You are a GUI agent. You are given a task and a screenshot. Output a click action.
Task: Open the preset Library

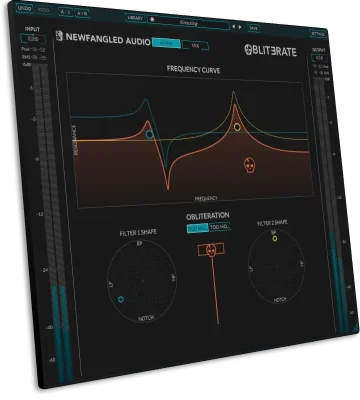[135, 18]
